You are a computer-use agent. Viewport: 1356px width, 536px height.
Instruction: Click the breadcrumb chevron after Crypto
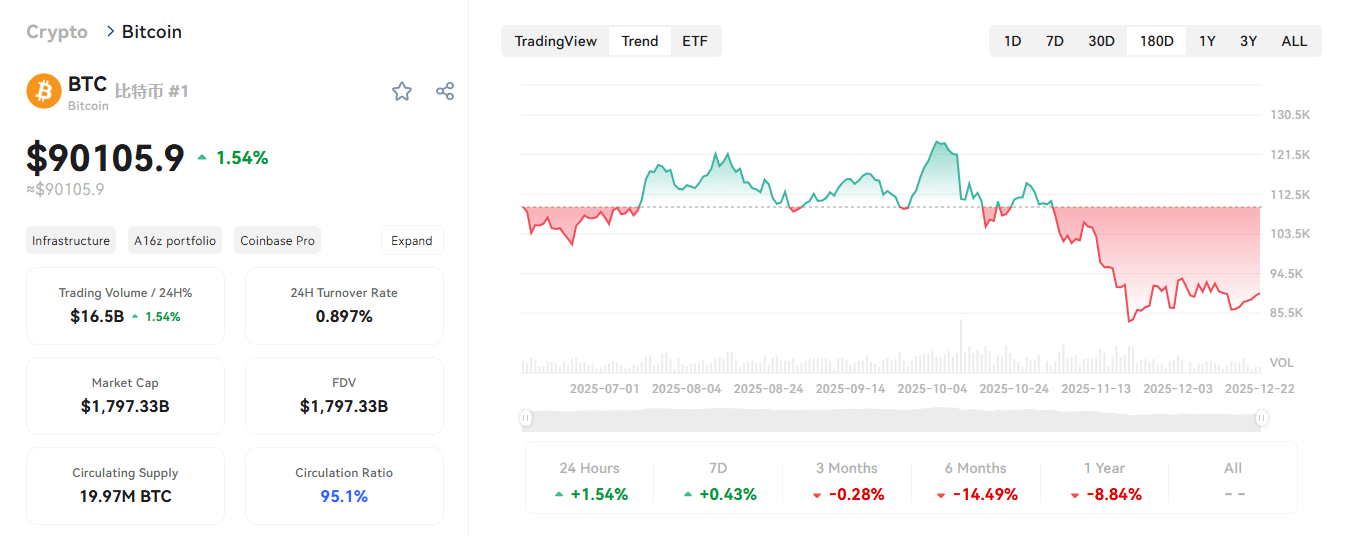coord(110,32)
